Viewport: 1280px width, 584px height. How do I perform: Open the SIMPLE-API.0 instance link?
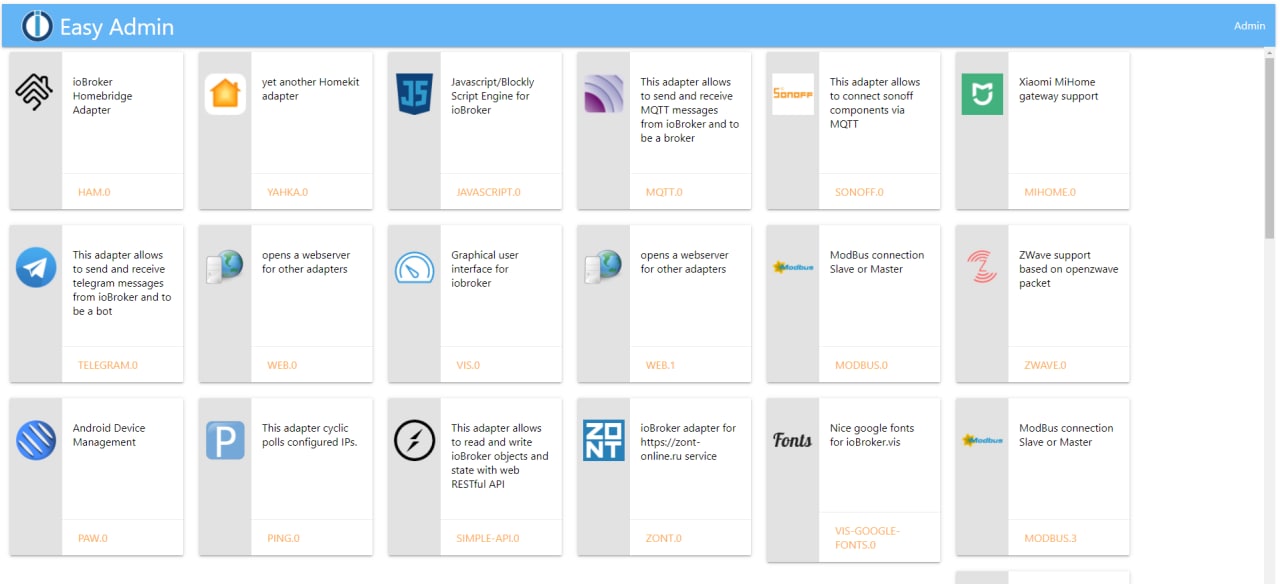pos(487,538)
